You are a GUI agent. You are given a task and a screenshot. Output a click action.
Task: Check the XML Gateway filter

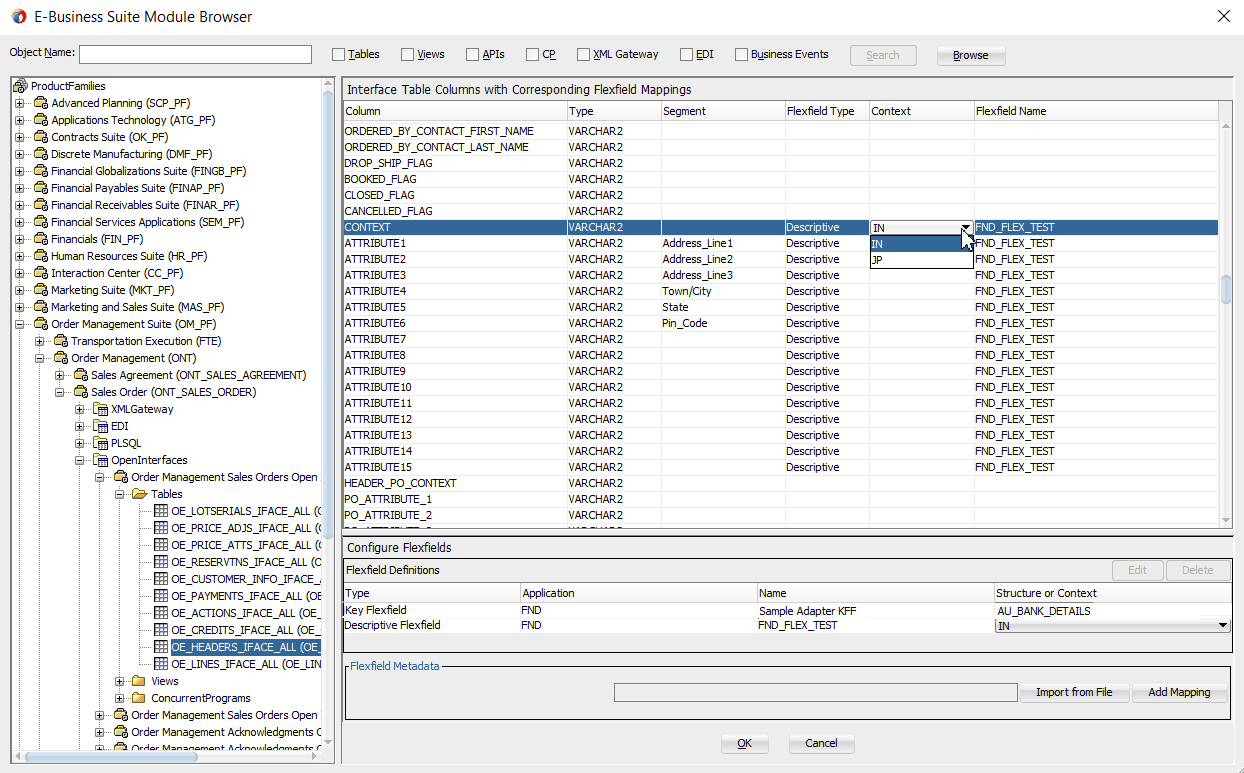[x=583, y=55]
